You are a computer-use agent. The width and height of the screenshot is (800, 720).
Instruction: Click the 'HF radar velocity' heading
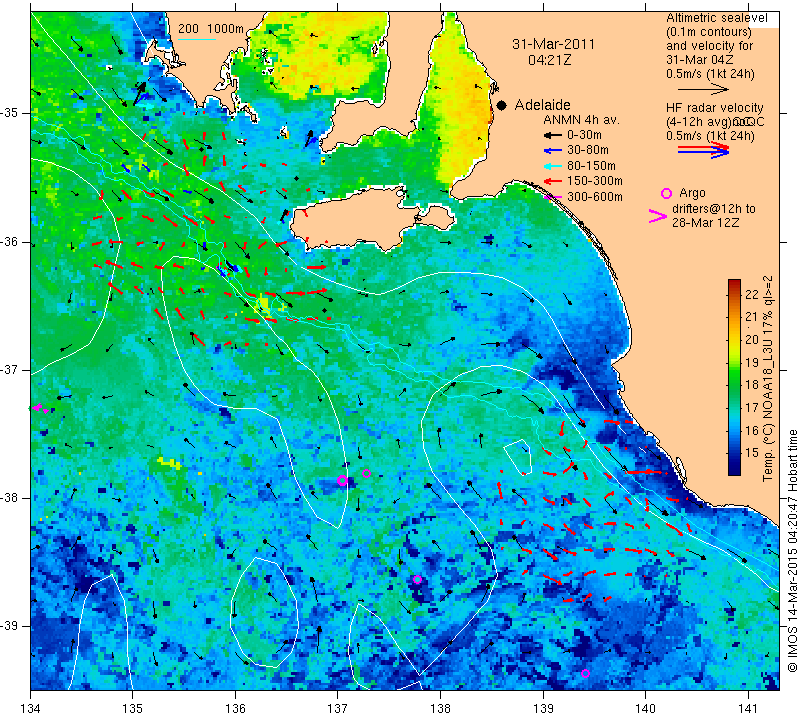pos(715,108)
